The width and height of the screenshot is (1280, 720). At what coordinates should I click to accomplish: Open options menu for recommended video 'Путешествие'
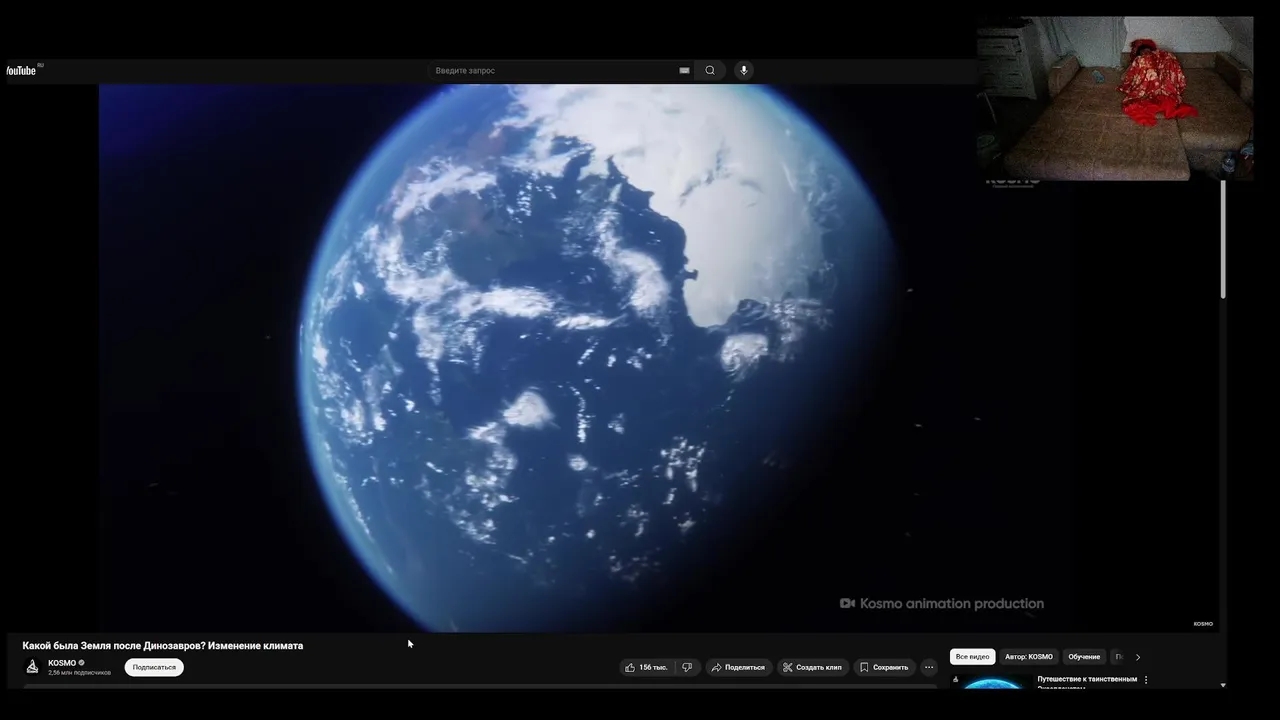pyautogui.click(x=1146, y=680)
